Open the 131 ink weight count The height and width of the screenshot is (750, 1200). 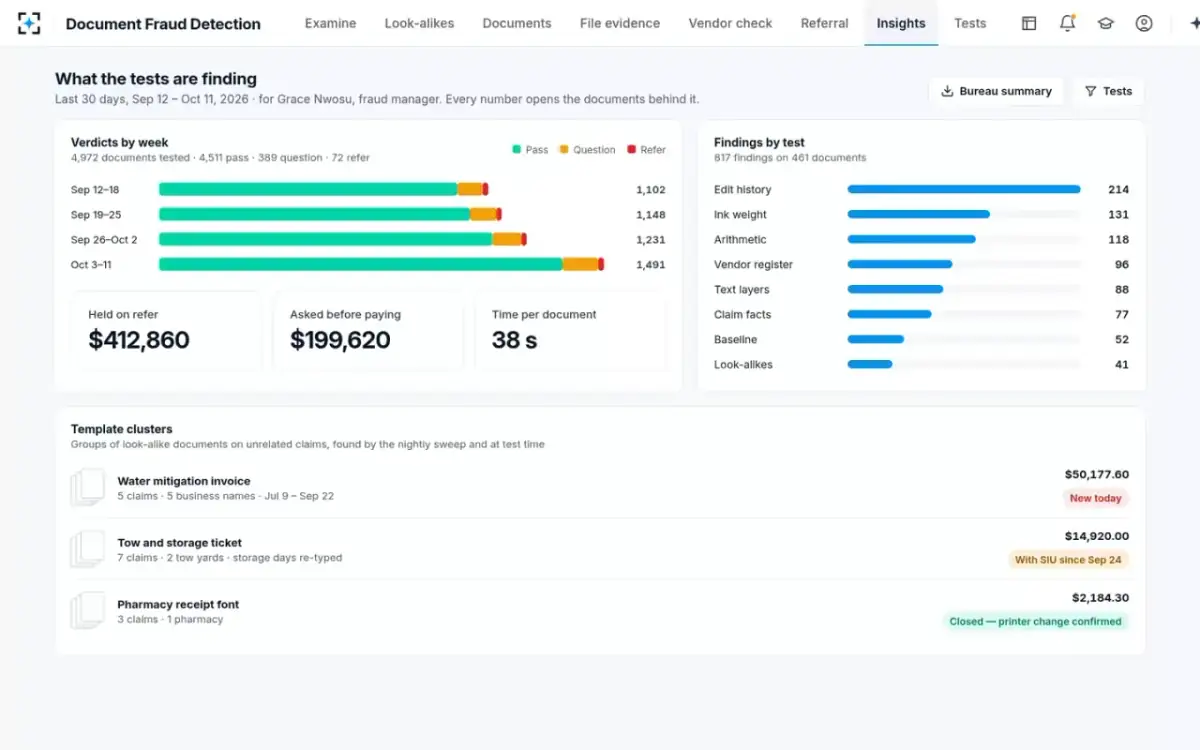tap(1118, 215)
